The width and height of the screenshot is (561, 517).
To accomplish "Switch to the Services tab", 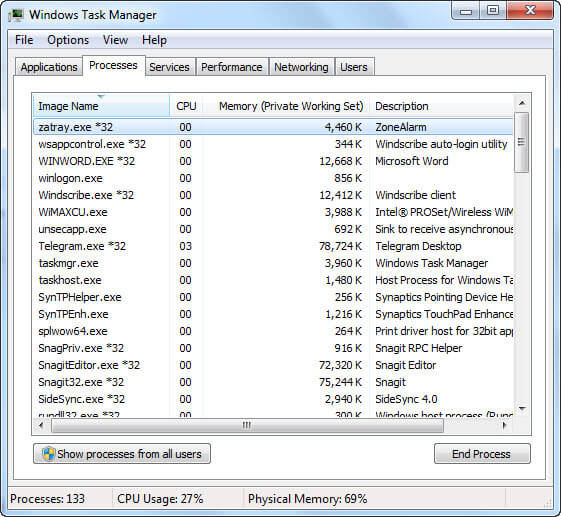I will (x=169, y=67).
